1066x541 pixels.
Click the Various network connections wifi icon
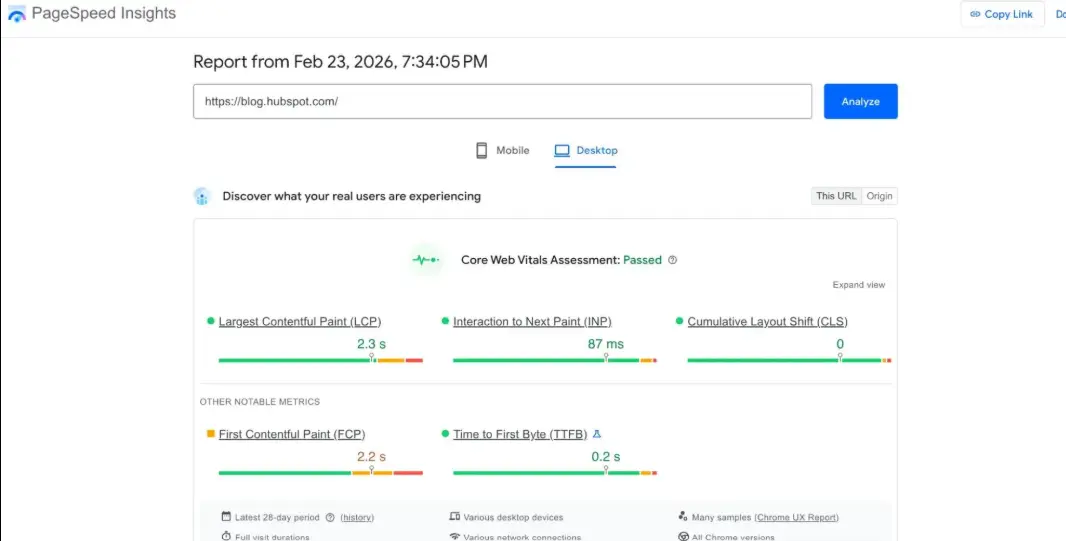coord(455,536)
